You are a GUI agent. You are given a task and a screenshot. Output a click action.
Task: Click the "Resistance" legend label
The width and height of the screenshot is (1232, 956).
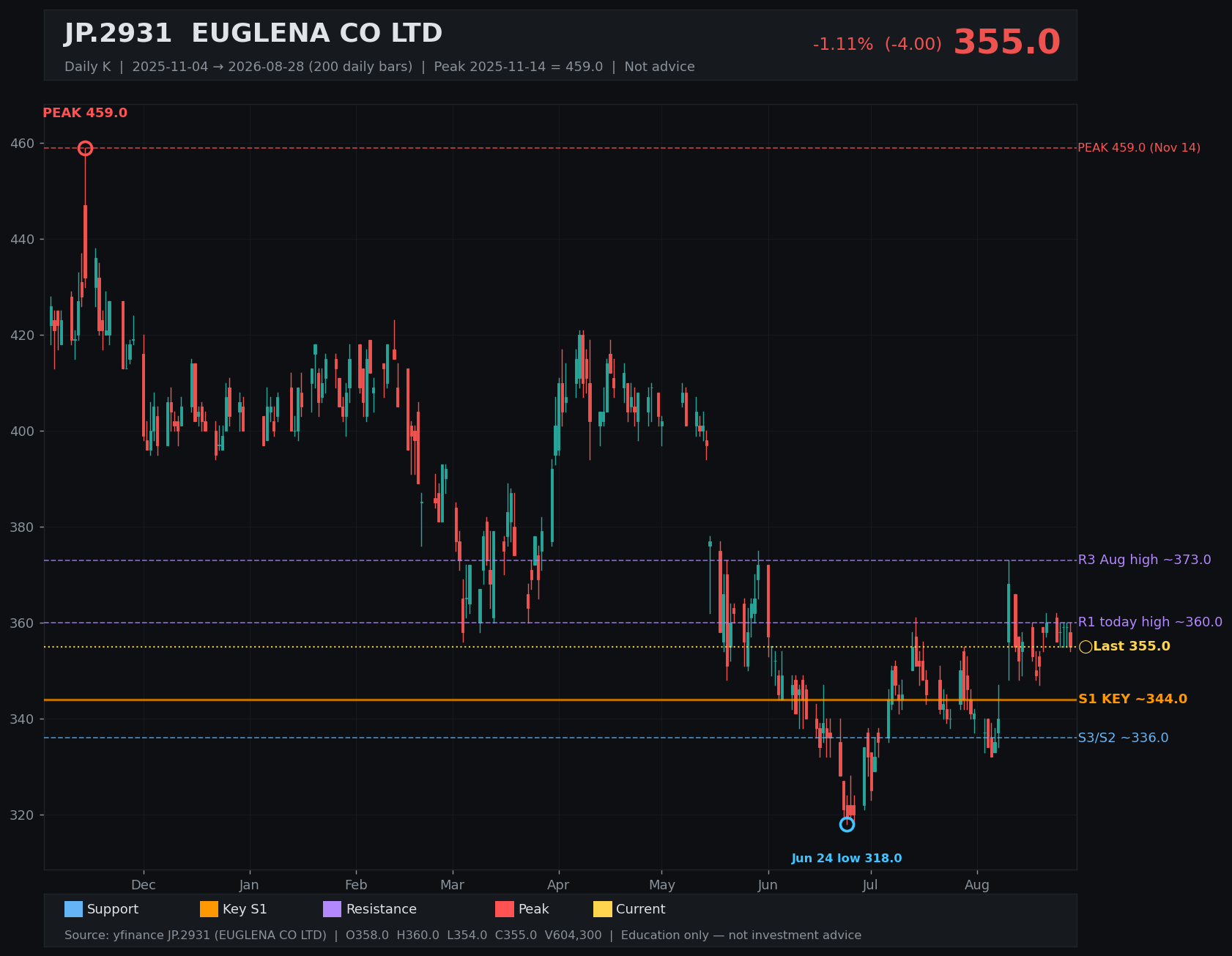tap(382, 909)
